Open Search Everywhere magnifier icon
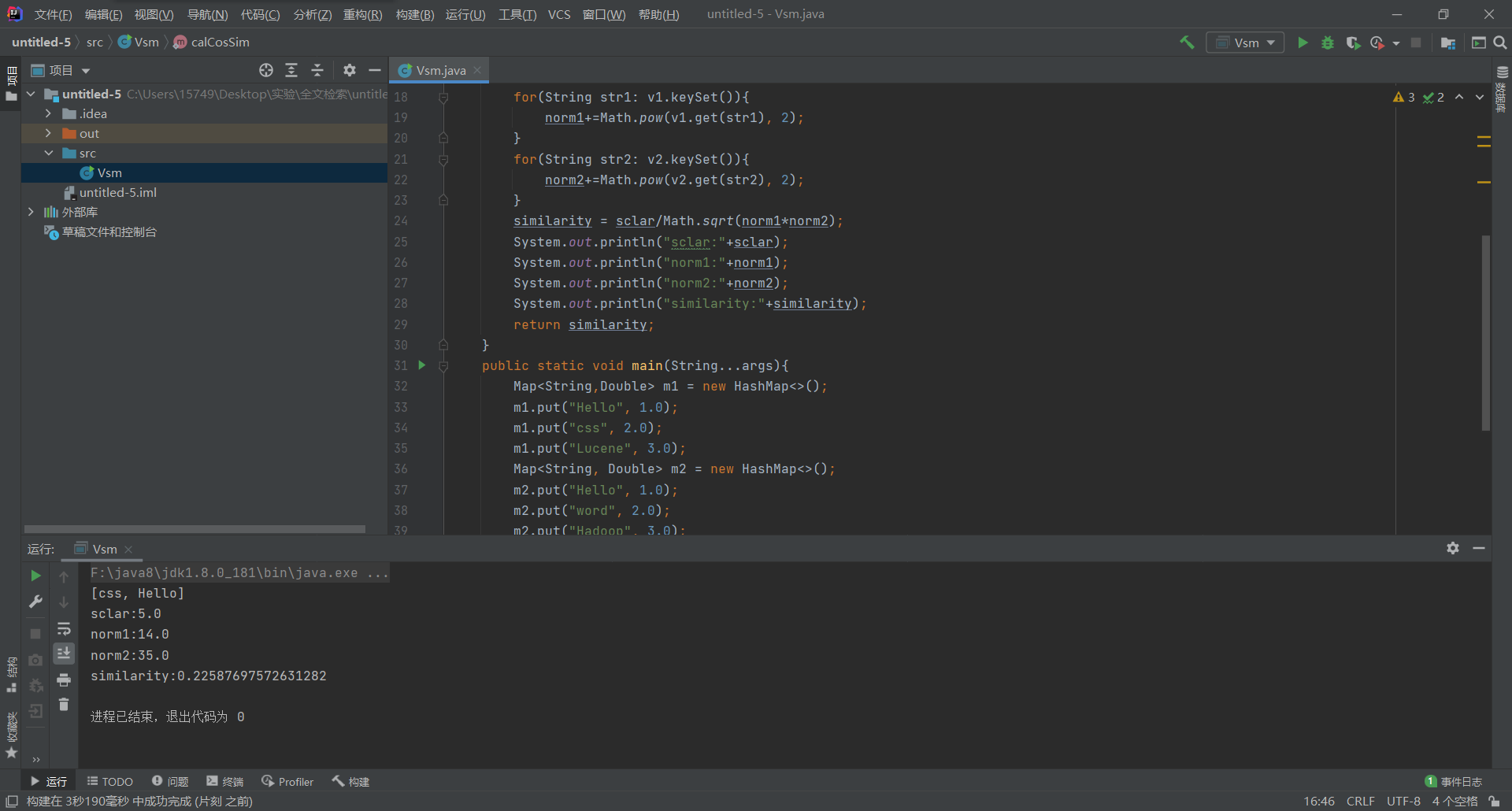This screenshot has width=1512, height=811. (1500, 43)
